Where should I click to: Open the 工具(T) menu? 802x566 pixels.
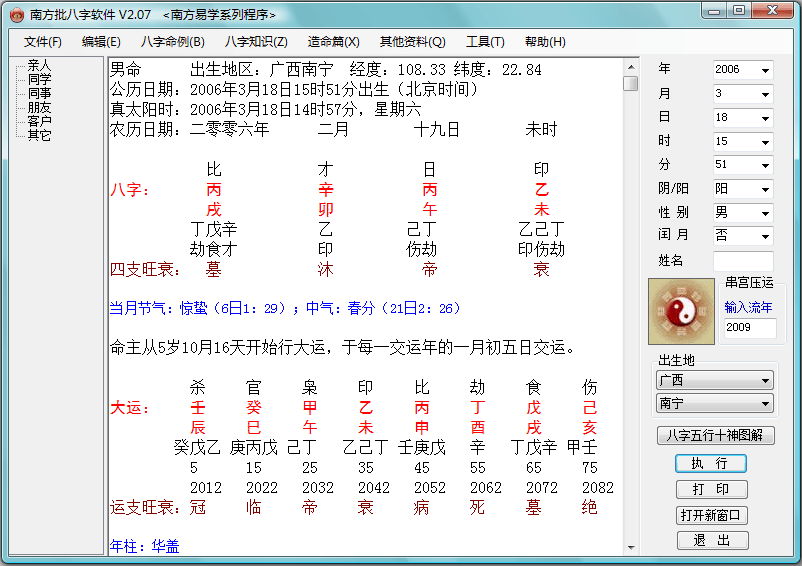coord(485,42)
